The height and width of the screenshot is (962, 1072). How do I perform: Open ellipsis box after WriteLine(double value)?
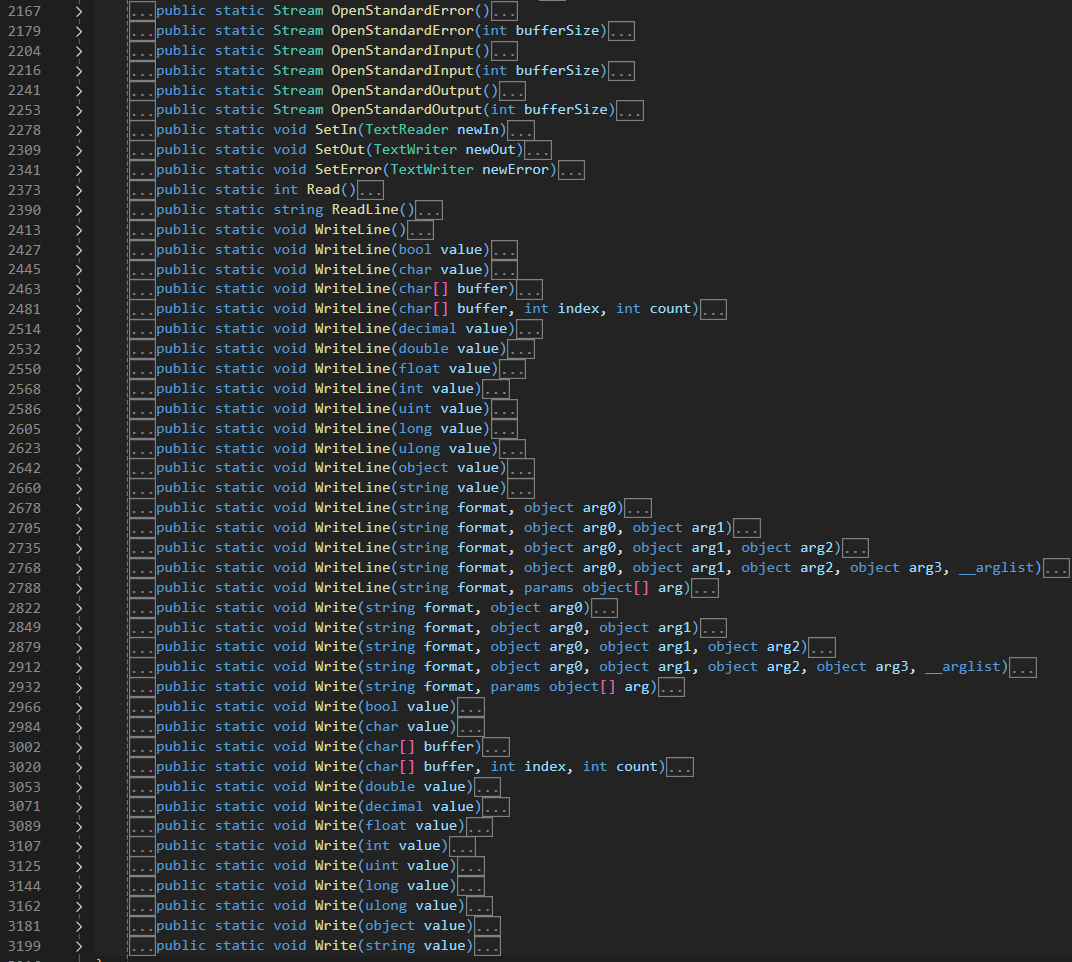point(521,349)
